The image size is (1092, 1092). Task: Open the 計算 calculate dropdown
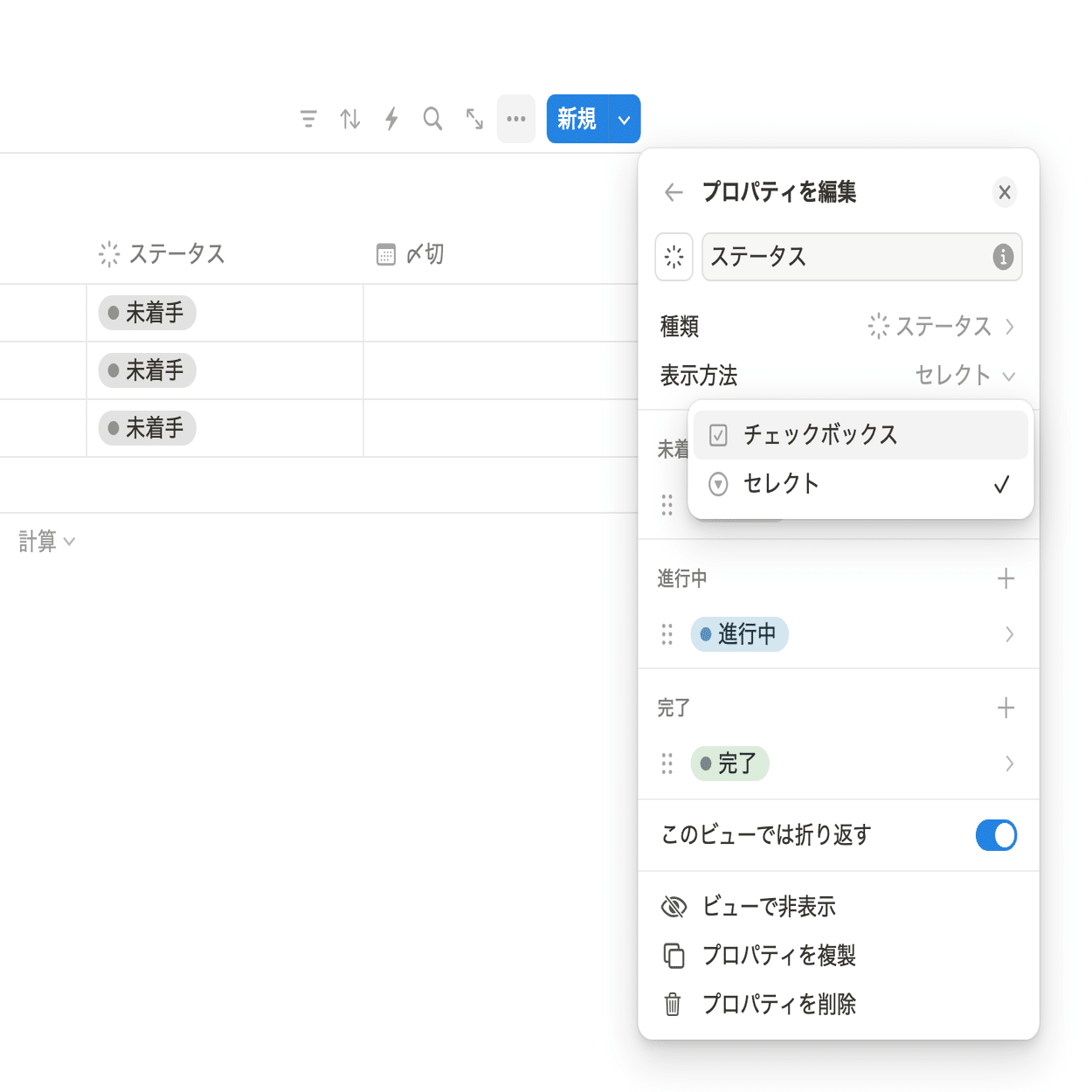47,542
